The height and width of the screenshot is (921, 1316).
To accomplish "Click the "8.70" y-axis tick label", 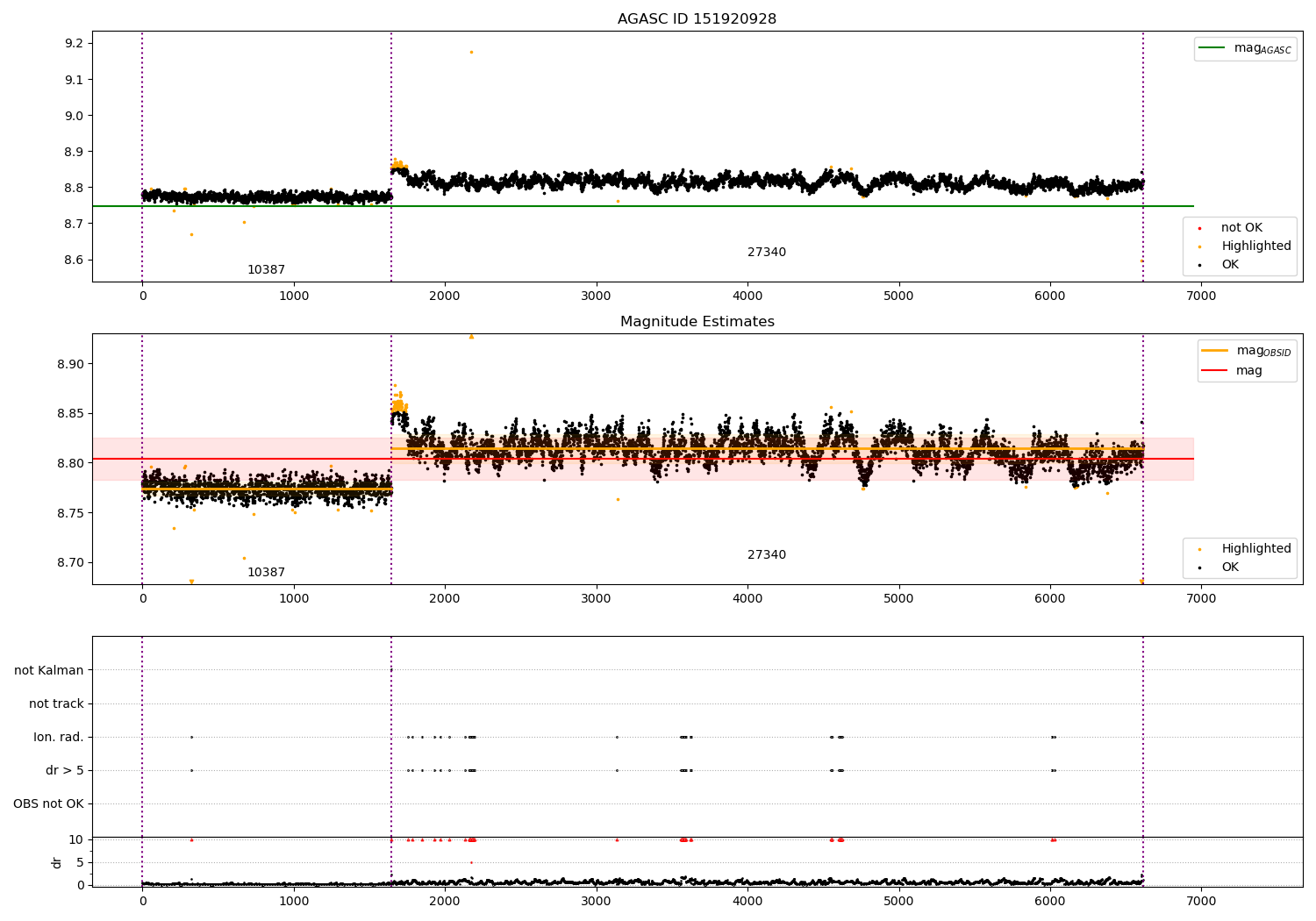I will click(x=70, y=563).
